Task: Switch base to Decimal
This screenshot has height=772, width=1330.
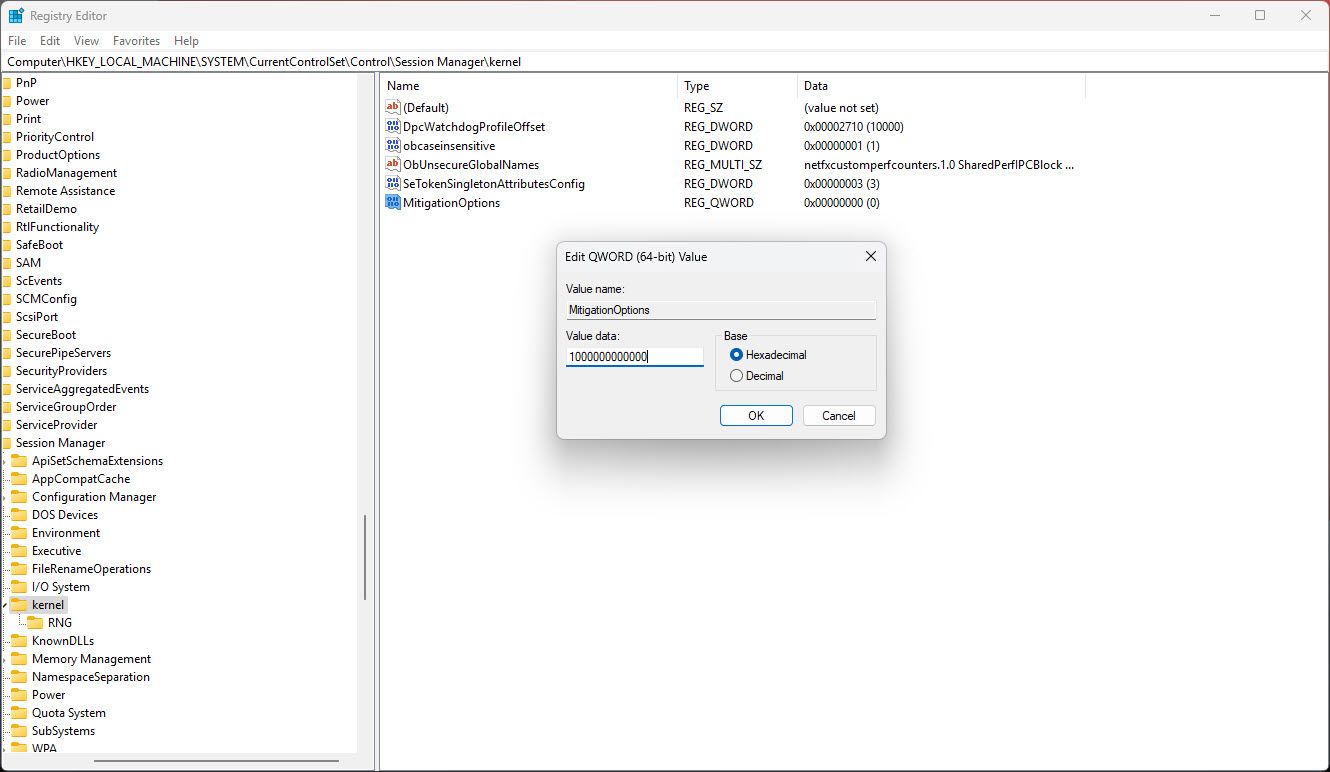Action: click(735, 375)
